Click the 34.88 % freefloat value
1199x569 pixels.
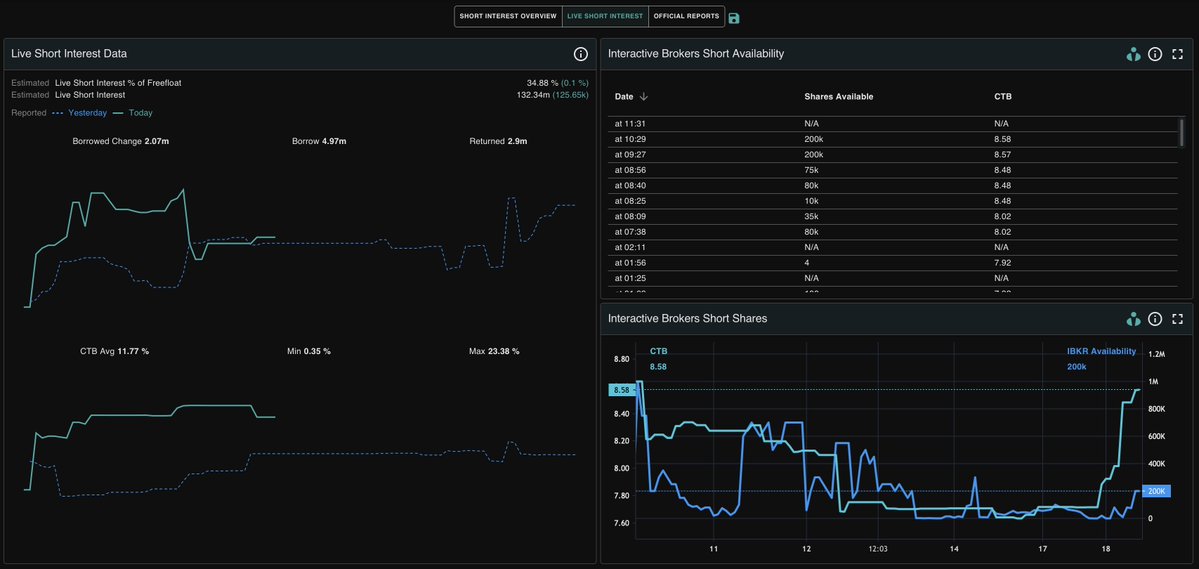[541, 83]
